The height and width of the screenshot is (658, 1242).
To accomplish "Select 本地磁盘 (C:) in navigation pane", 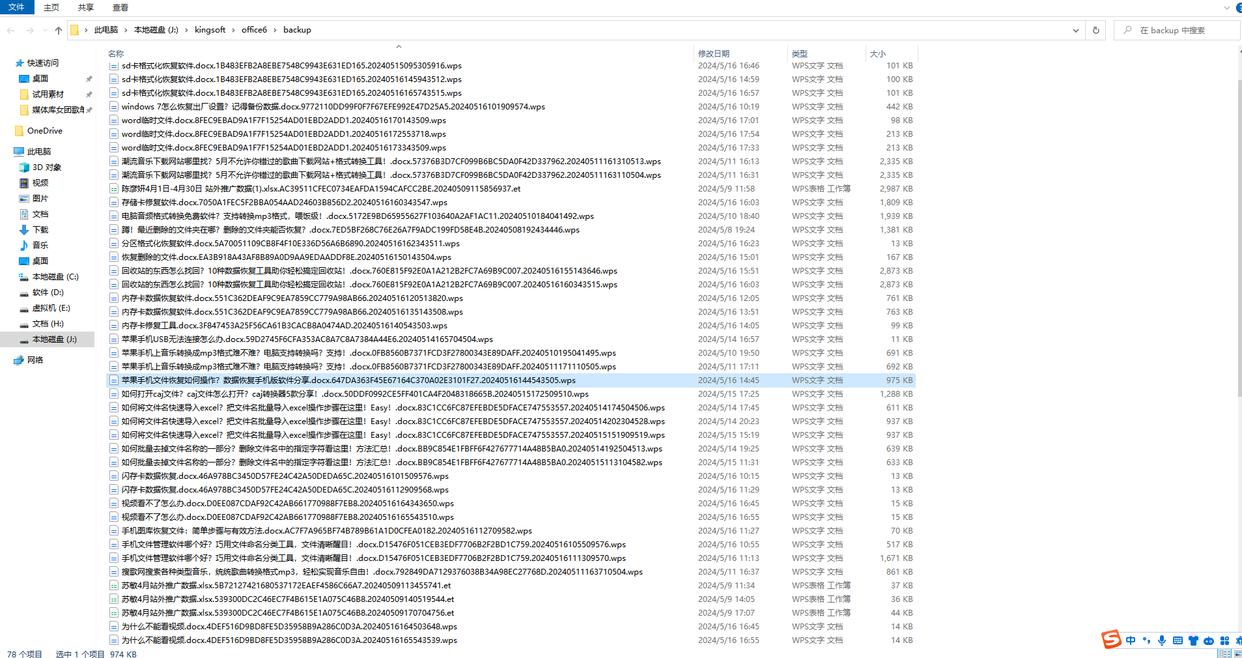I will pyautogui.click(x=55, y=277).
